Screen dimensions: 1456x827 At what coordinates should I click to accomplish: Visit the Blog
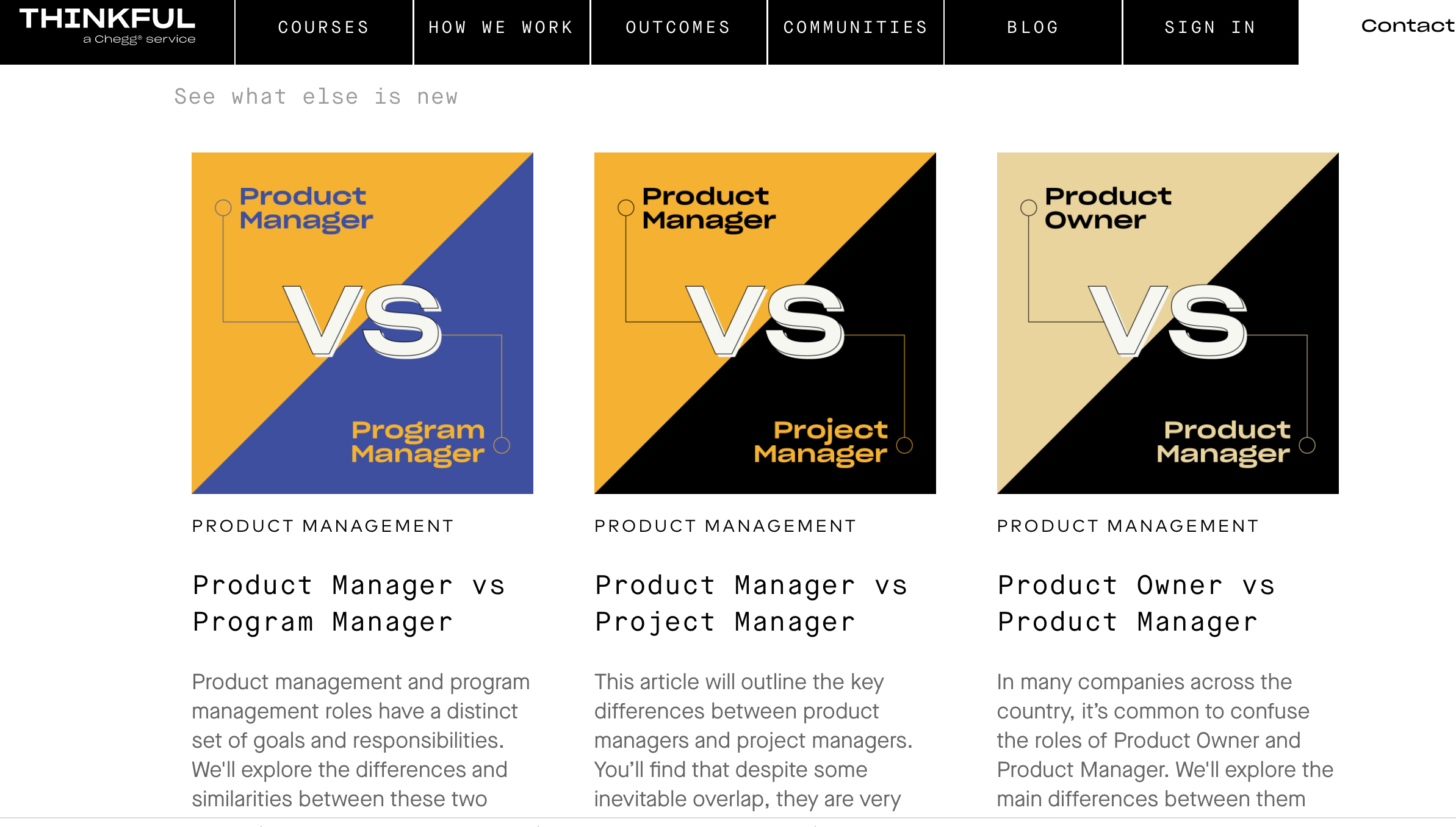coord(1033,27)
